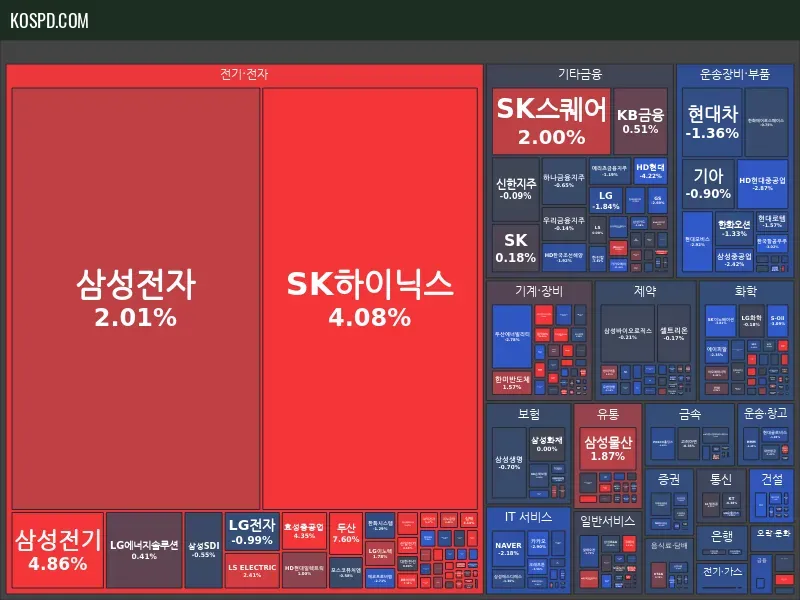This screenshot has width=800, height=600.
Task: Open the 오락·문화 sector header
Action: [x=773, y=533]
